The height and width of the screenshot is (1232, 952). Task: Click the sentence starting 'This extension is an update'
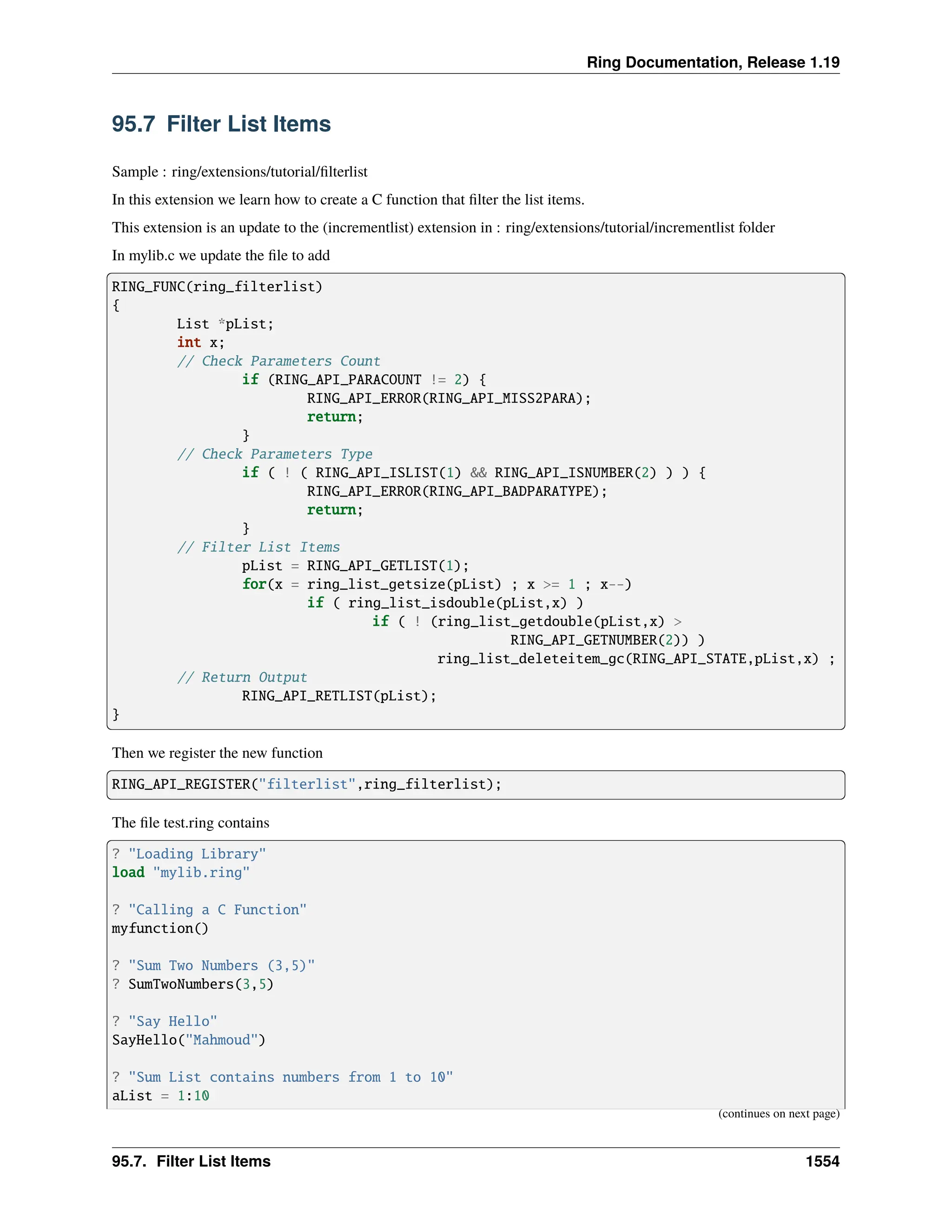point(443,227)
